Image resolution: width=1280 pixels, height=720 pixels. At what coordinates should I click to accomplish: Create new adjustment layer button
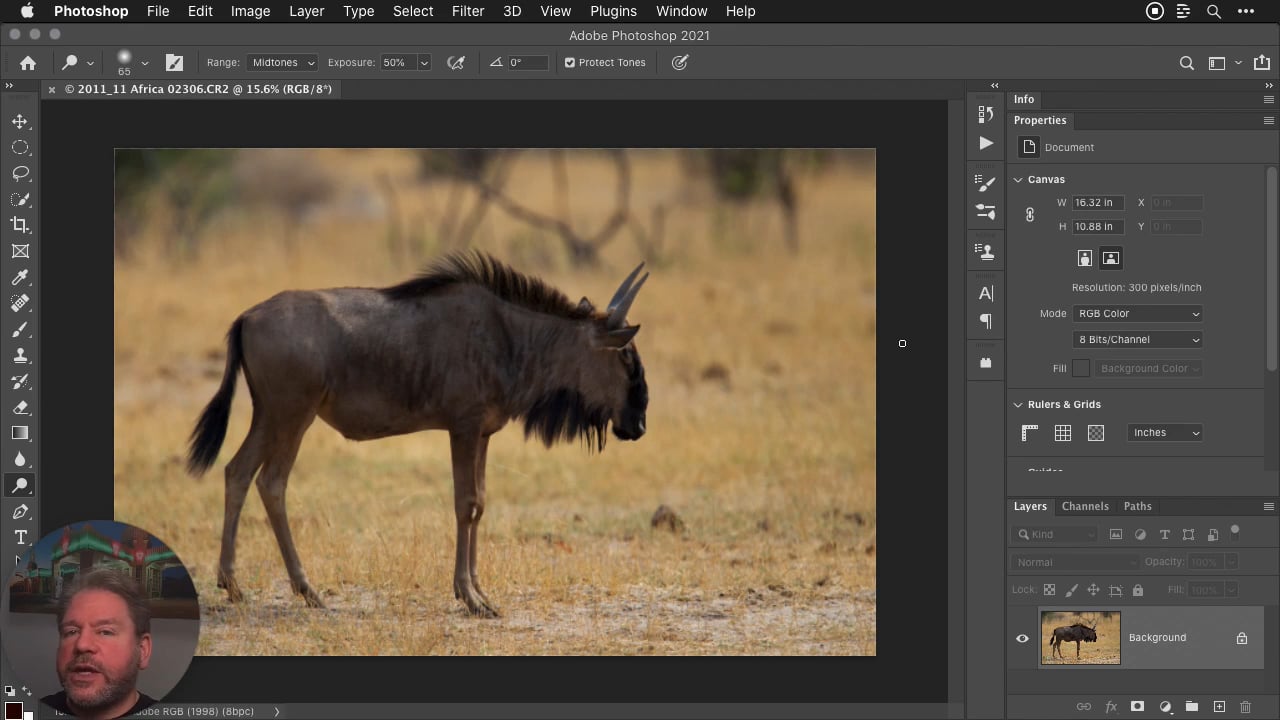click(x=1165, y=707)
